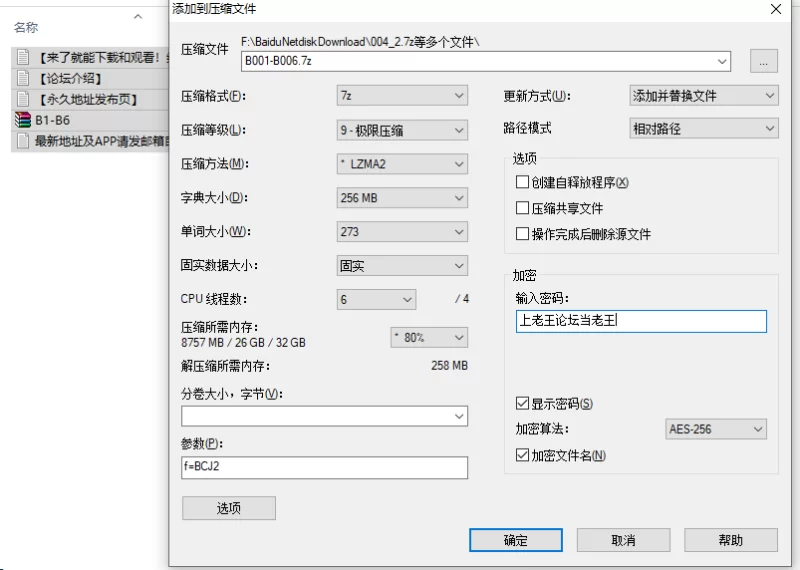The width and height of the screenshot is (800, 570).
Task: Uncheck 加密文件名 checkbox
Action: pyautogui.click(x=522, y=455)
